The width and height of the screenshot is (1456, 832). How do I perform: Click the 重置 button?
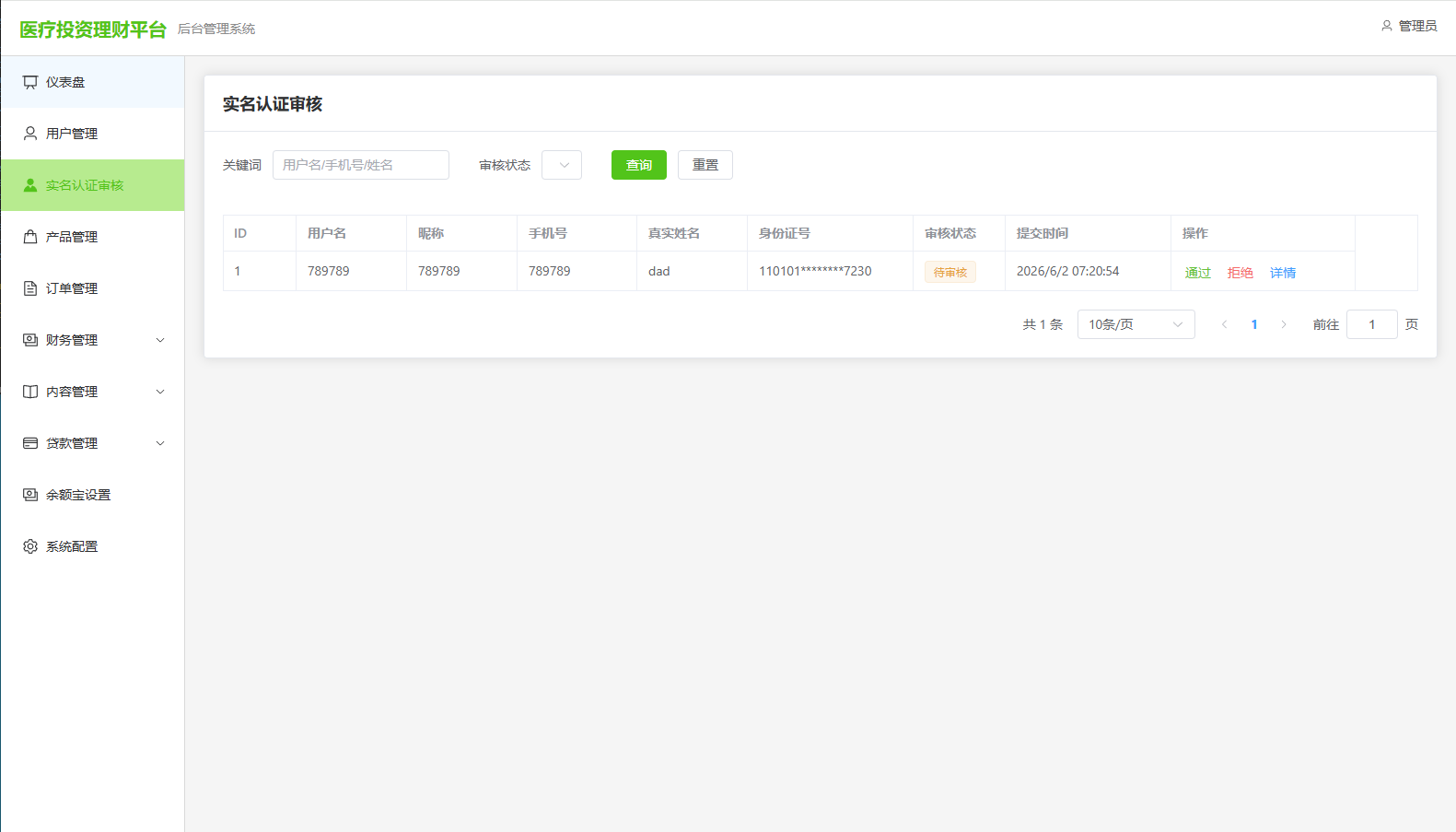point(705,165)
